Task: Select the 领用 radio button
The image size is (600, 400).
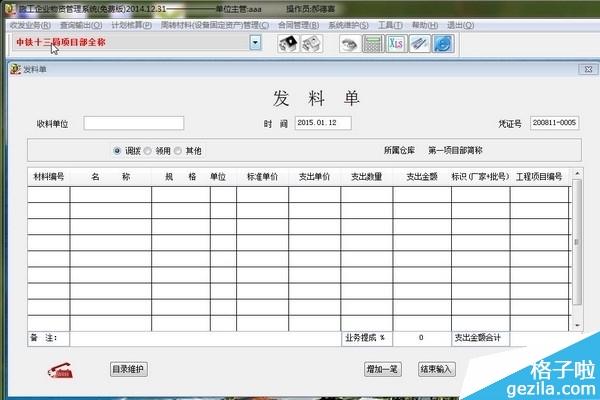Action: [148, 151]
